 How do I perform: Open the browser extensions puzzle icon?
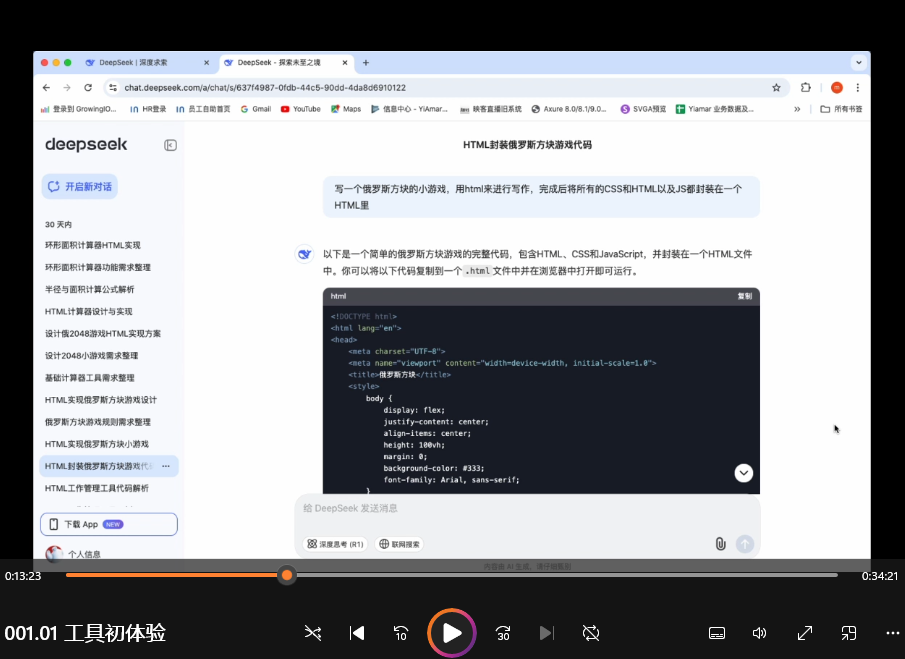[806, 88]
